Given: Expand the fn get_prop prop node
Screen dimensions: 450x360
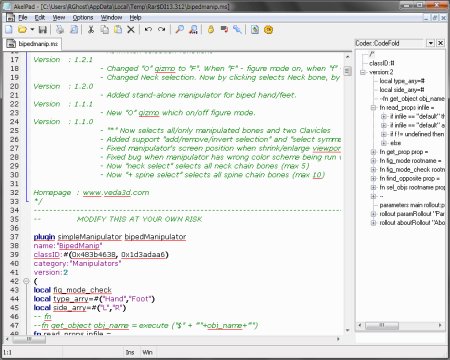Looking at the screenshot, I should (x=373, y=152).
